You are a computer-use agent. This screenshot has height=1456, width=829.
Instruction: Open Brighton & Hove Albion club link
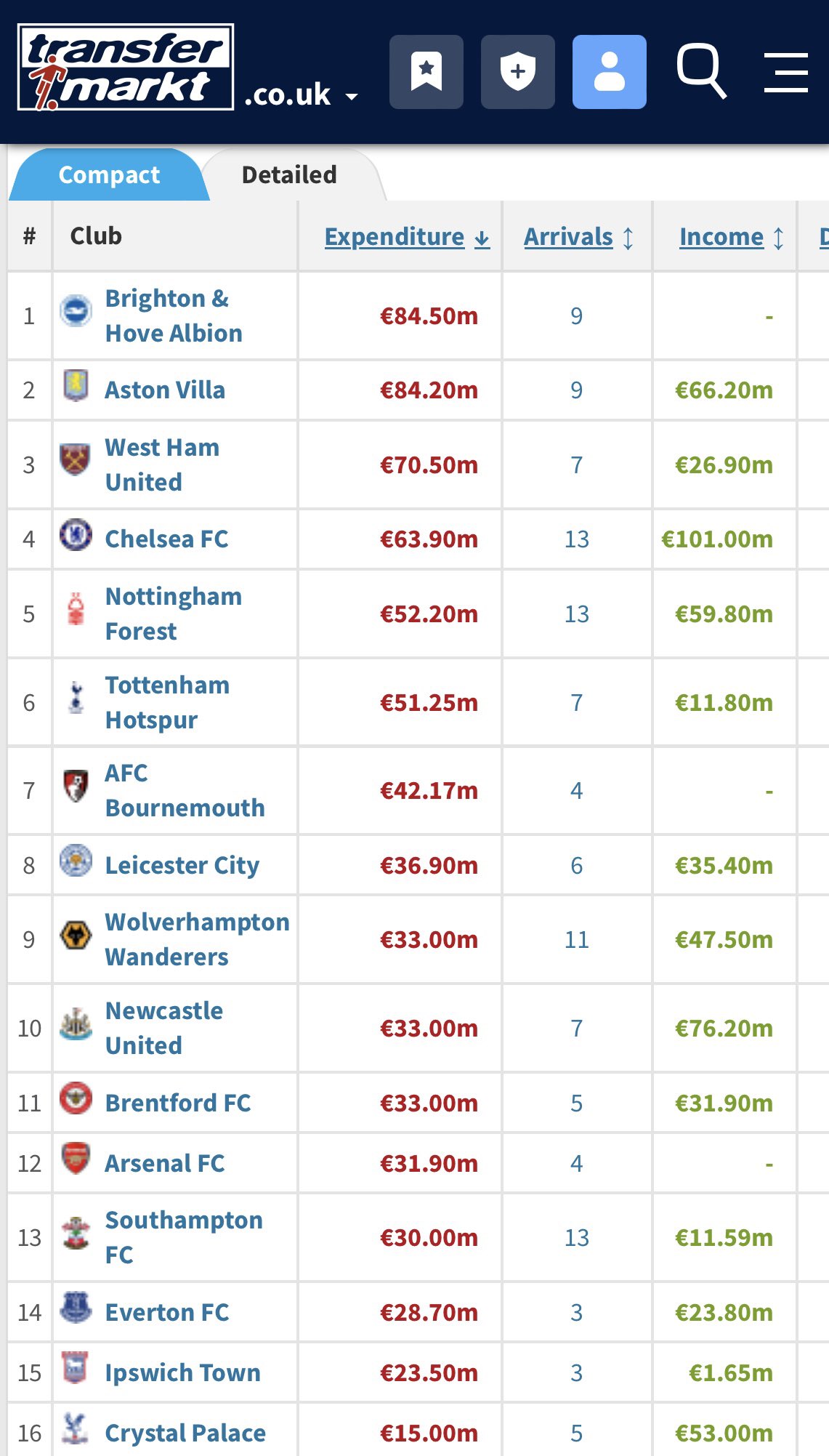(x=174, y=316)
